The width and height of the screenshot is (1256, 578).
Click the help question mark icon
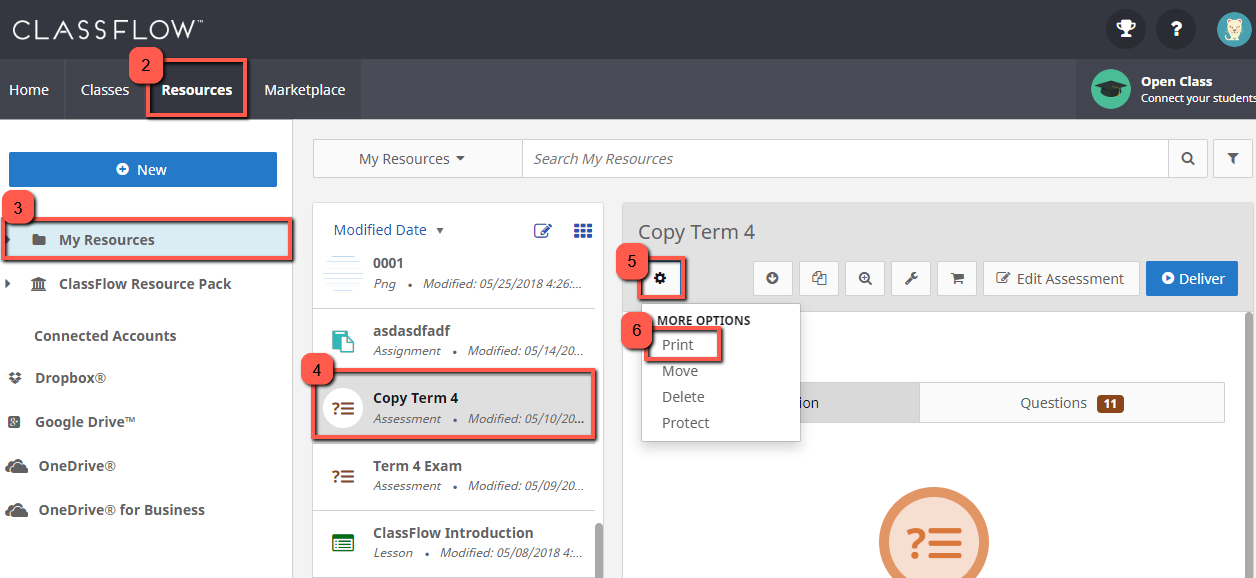1175,29
